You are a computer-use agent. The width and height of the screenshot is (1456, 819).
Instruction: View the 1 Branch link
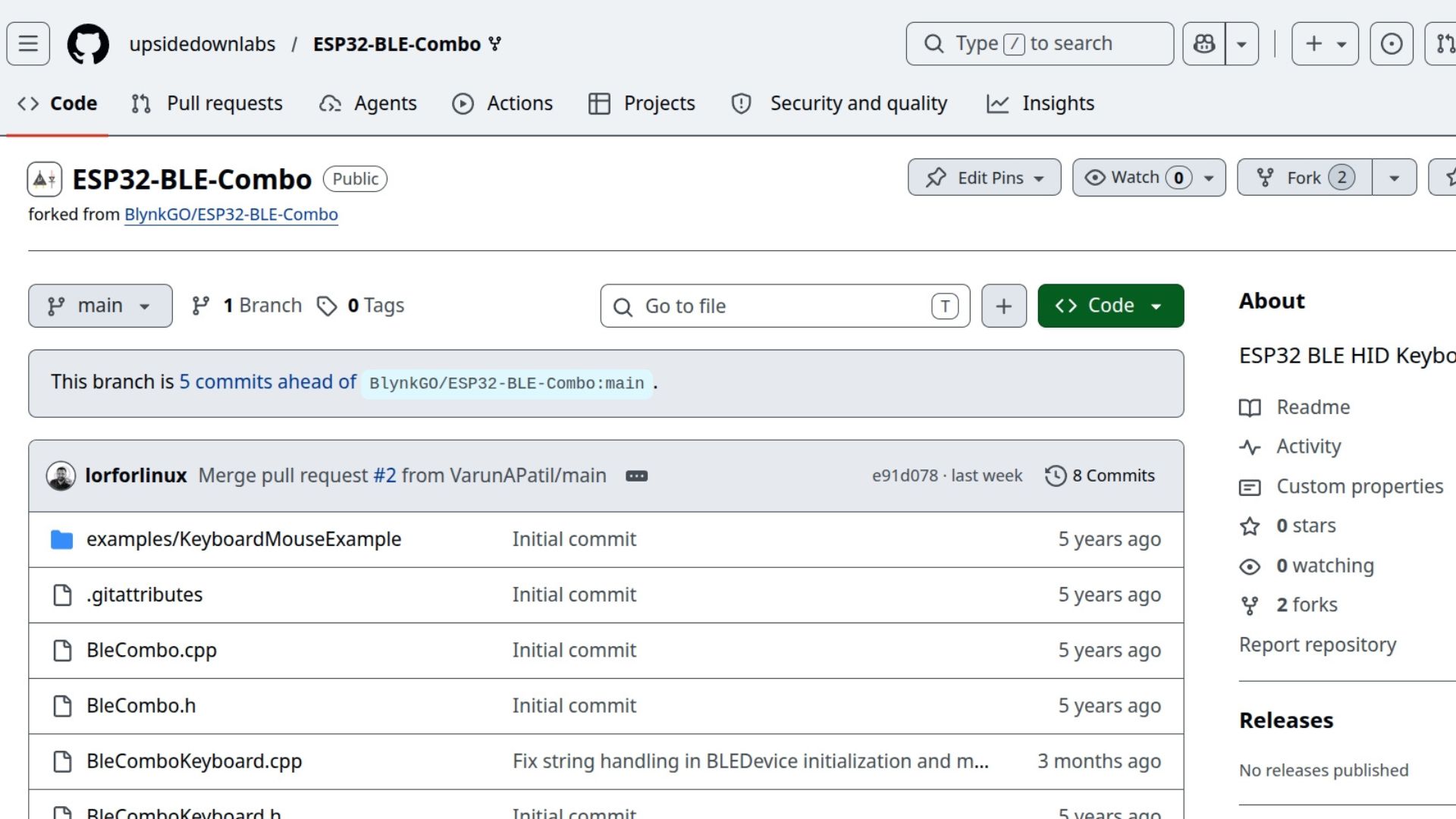(x=247, y=306)
